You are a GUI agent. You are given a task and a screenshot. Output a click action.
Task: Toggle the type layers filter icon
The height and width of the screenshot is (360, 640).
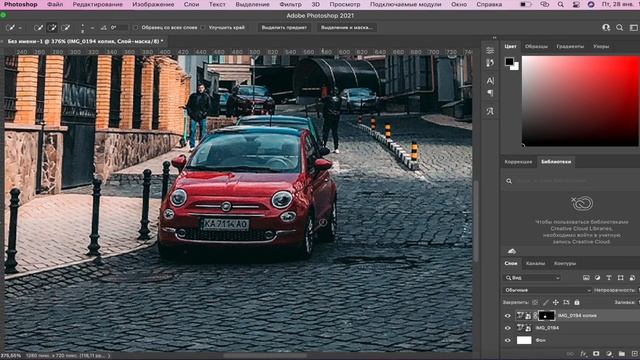tap(609, 278)
